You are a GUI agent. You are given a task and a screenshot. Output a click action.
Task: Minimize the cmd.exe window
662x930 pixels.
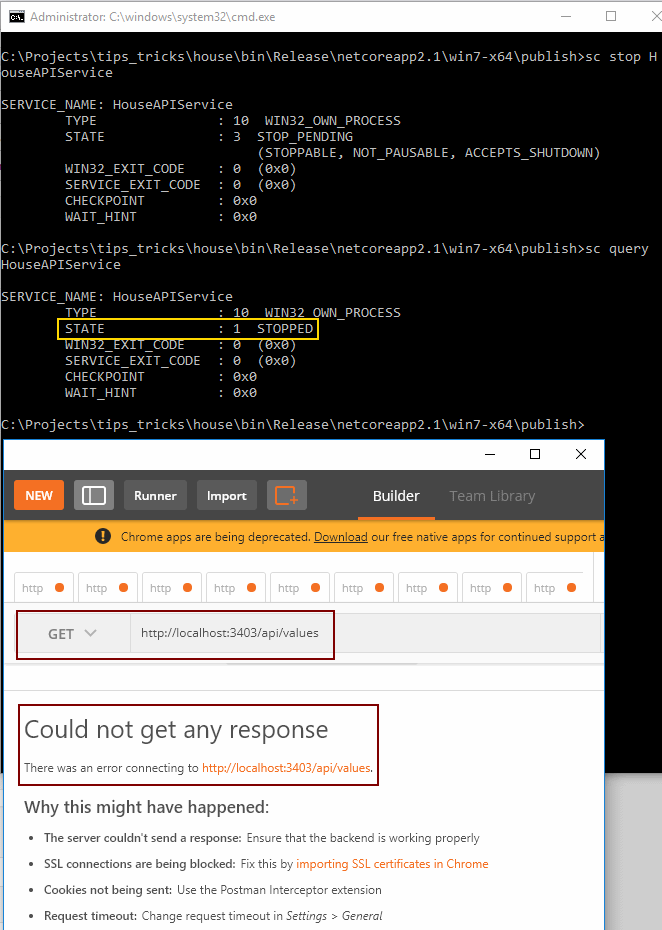tap(566, 17)
